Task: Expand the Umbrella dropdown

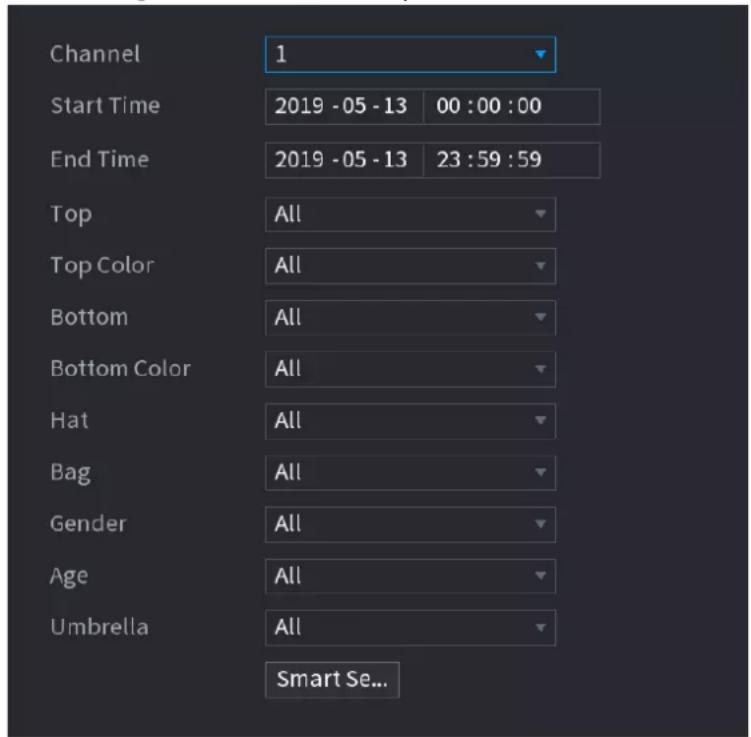Action: [x=410, y=628]
